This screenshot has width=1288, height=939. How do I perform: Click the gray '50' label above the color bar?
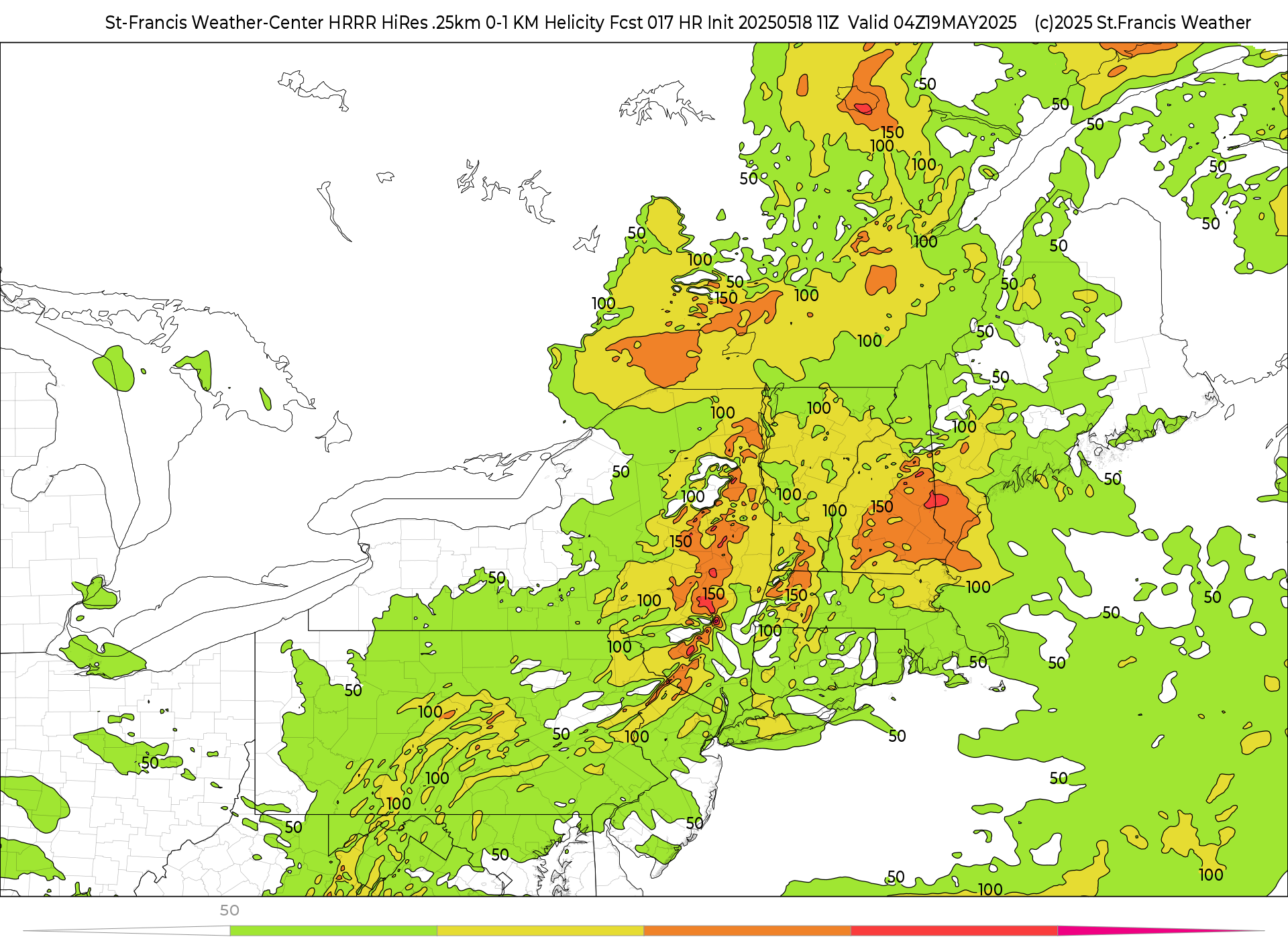pos(229,910)
